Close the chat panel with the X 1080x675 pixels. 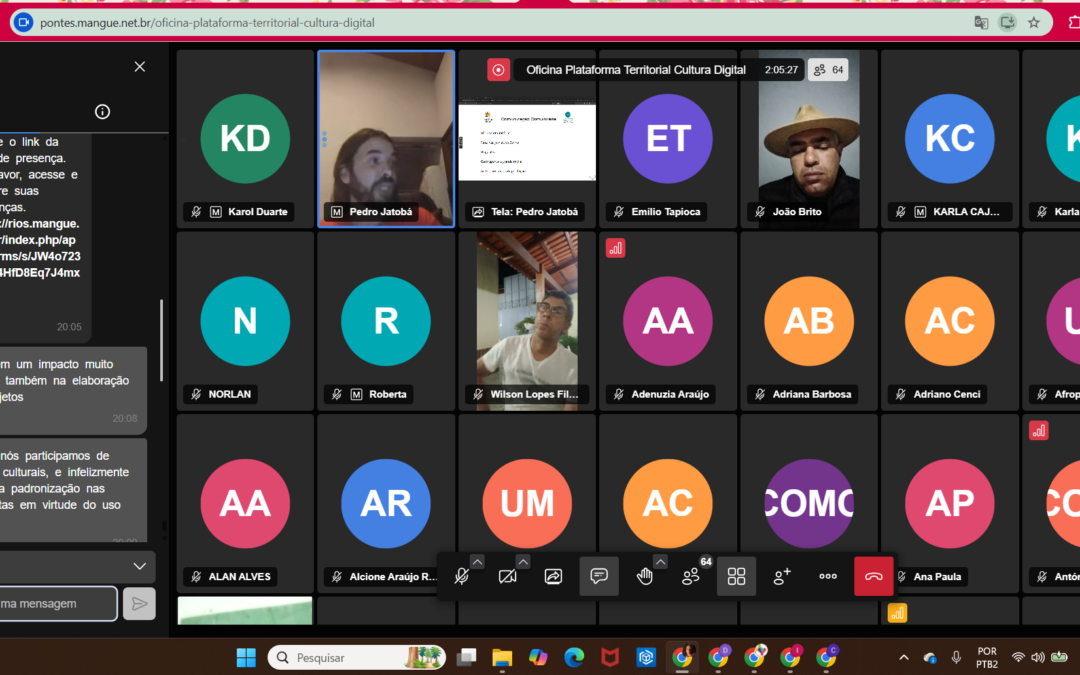140,67
